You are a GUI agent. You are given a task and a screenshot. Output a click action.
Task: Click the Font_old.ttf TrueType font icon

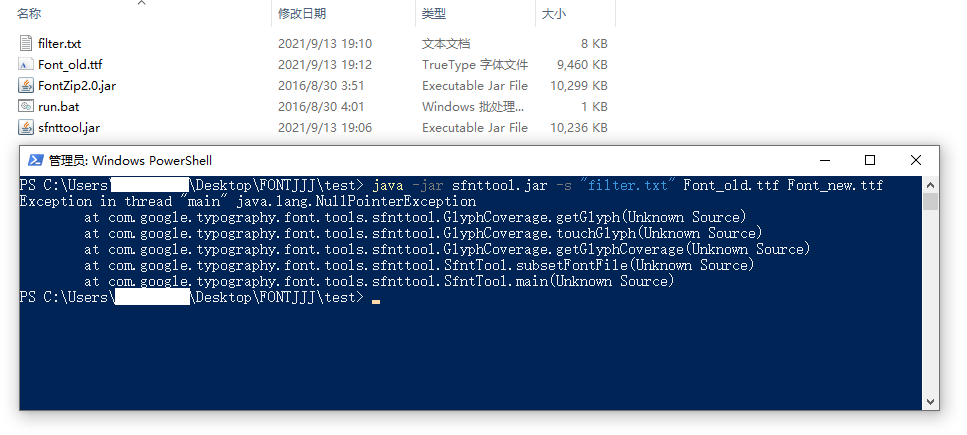25,64
